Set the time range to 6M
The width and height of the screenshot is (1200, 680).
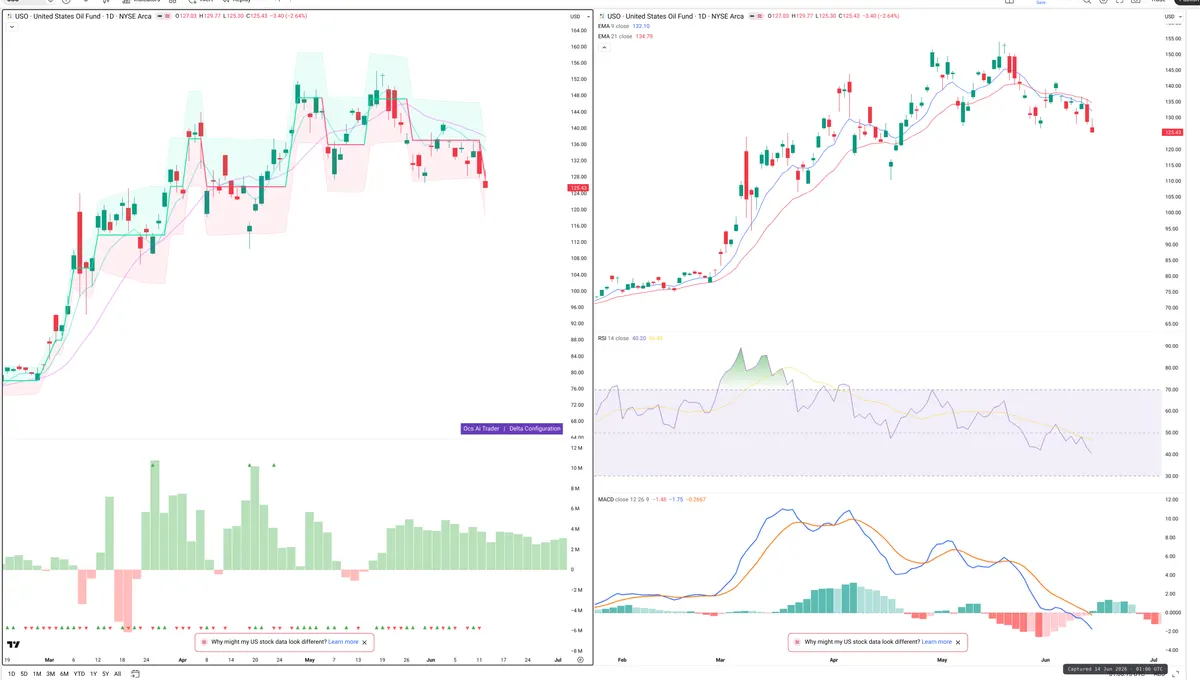(x=64, y=674)
